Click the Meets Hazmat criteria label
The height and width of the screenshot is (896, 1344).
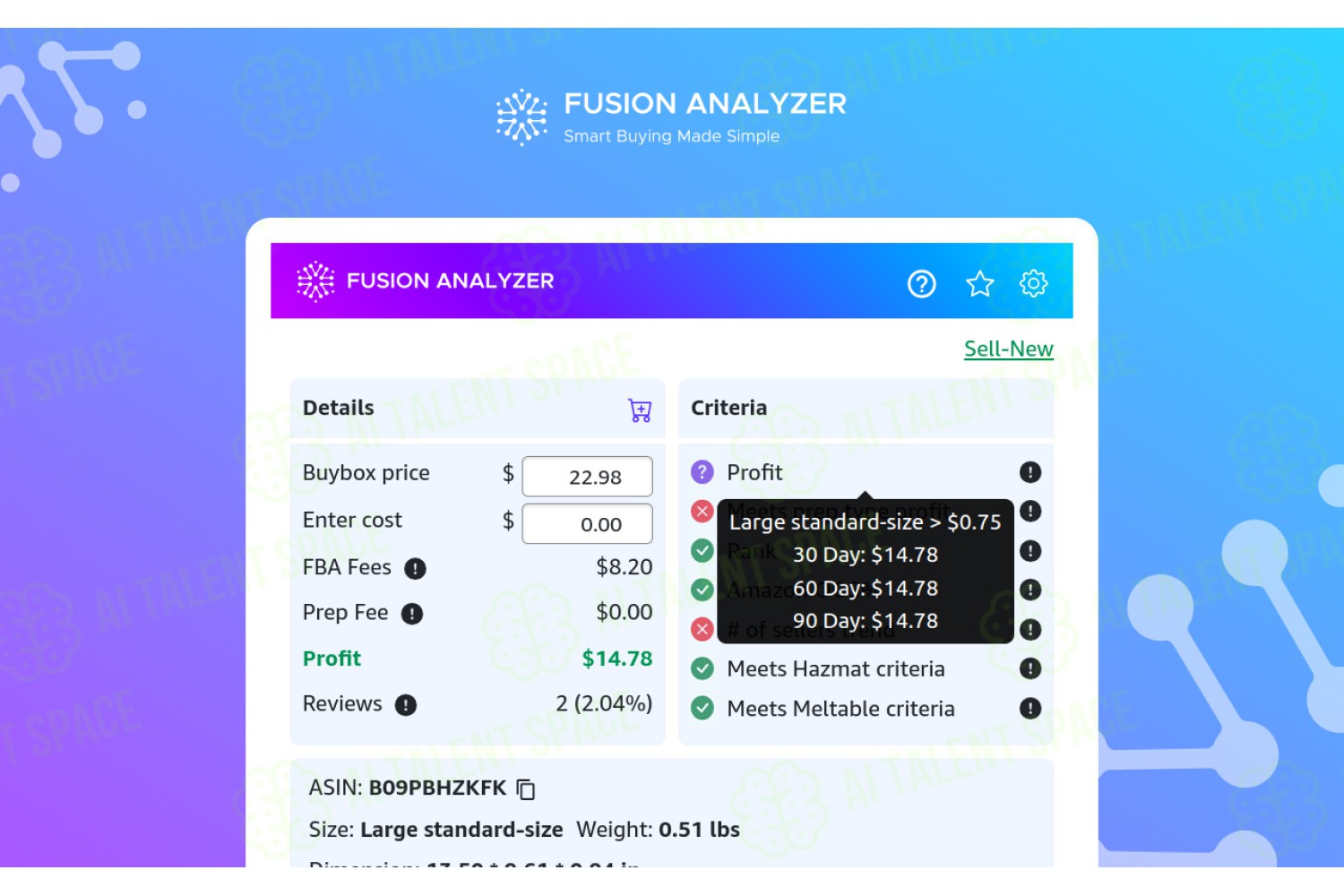[x=836, y=669]
